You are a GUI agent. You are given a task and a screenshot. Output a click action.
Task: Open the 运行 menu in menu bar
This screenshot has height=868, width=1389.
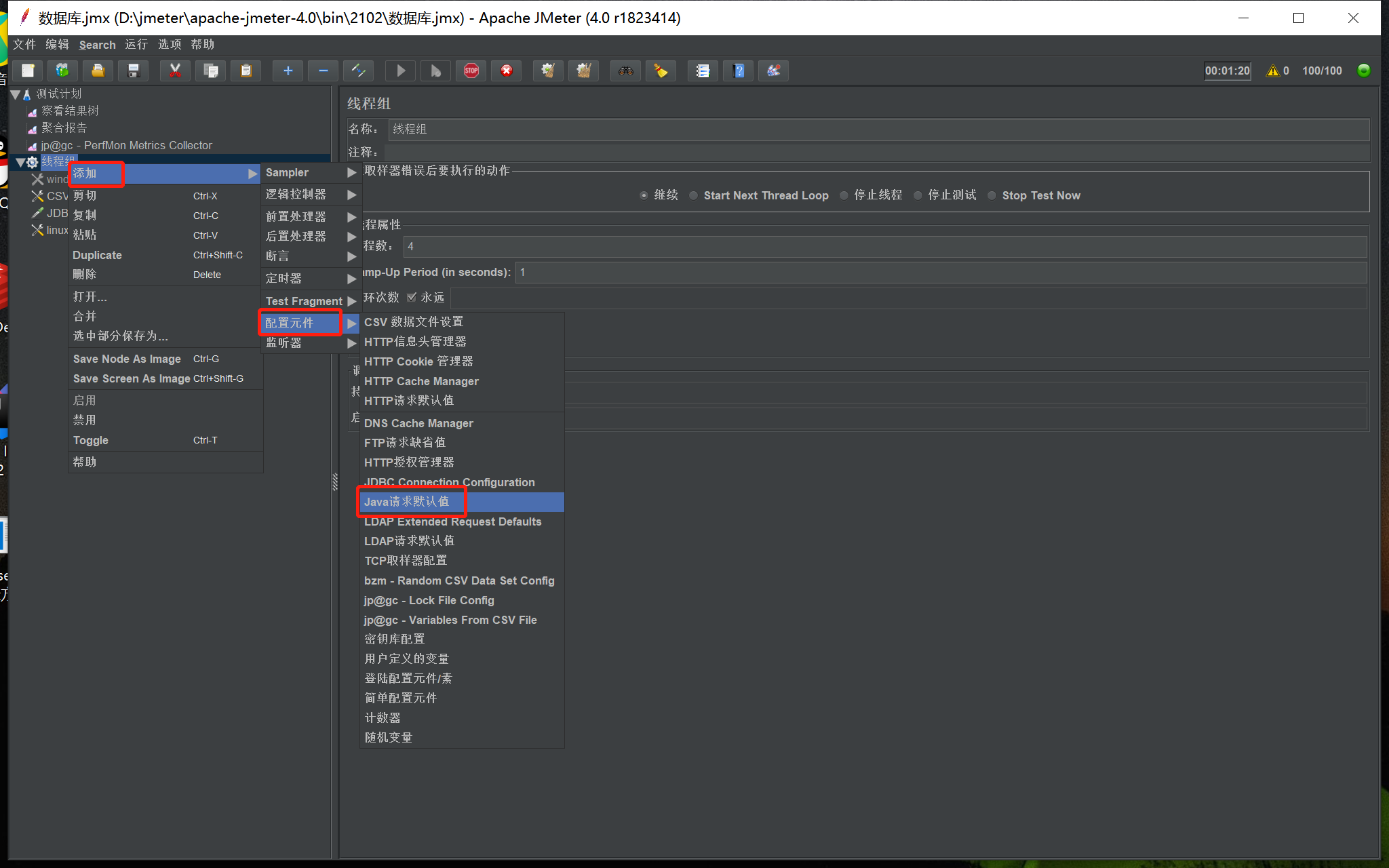[x=136, y=44]
